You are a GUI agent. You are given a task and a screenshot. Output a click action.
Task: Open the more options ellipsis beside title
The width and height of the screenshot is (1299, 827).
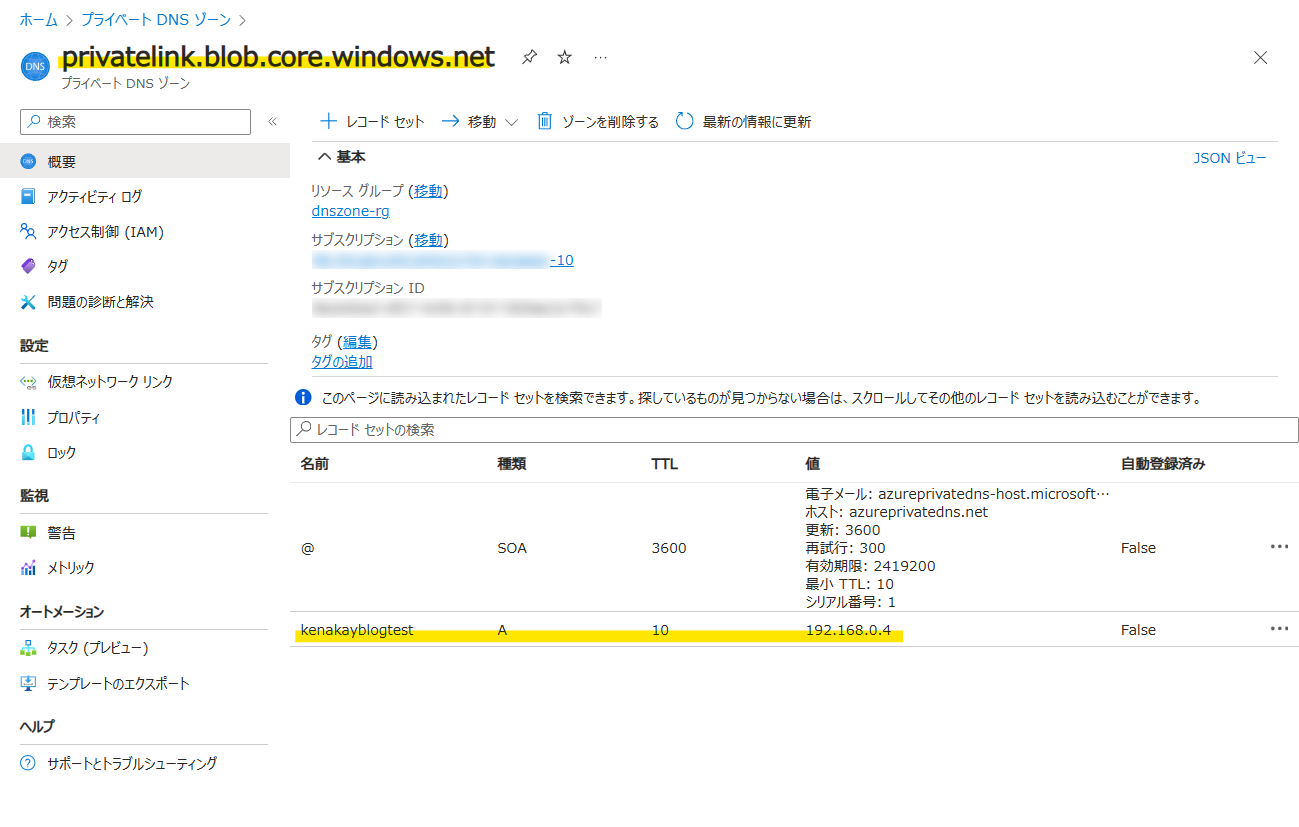pyautogui.click(x=600, y=58)
